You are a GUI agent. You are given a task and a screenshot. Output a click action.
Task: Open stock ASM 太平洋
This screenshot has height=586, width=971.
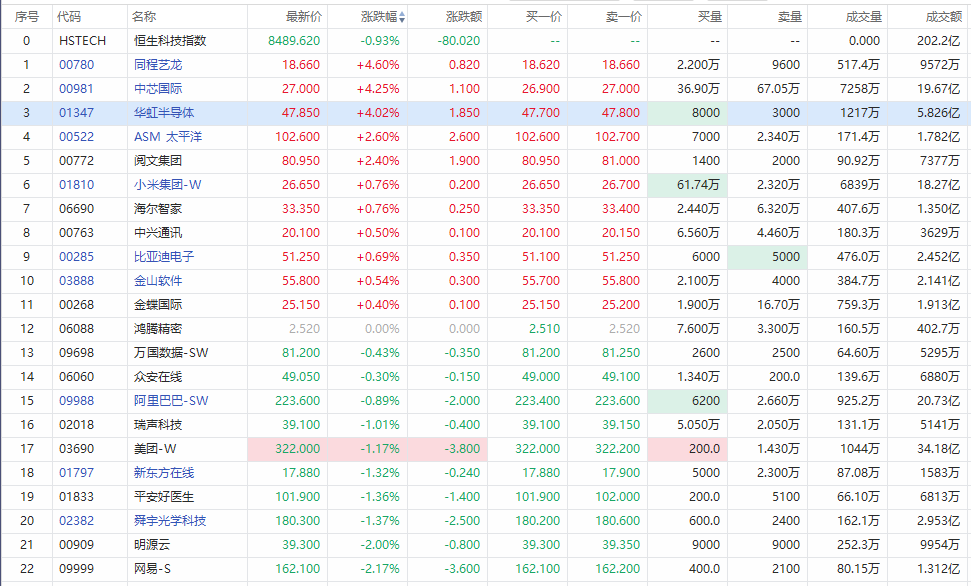168,137
